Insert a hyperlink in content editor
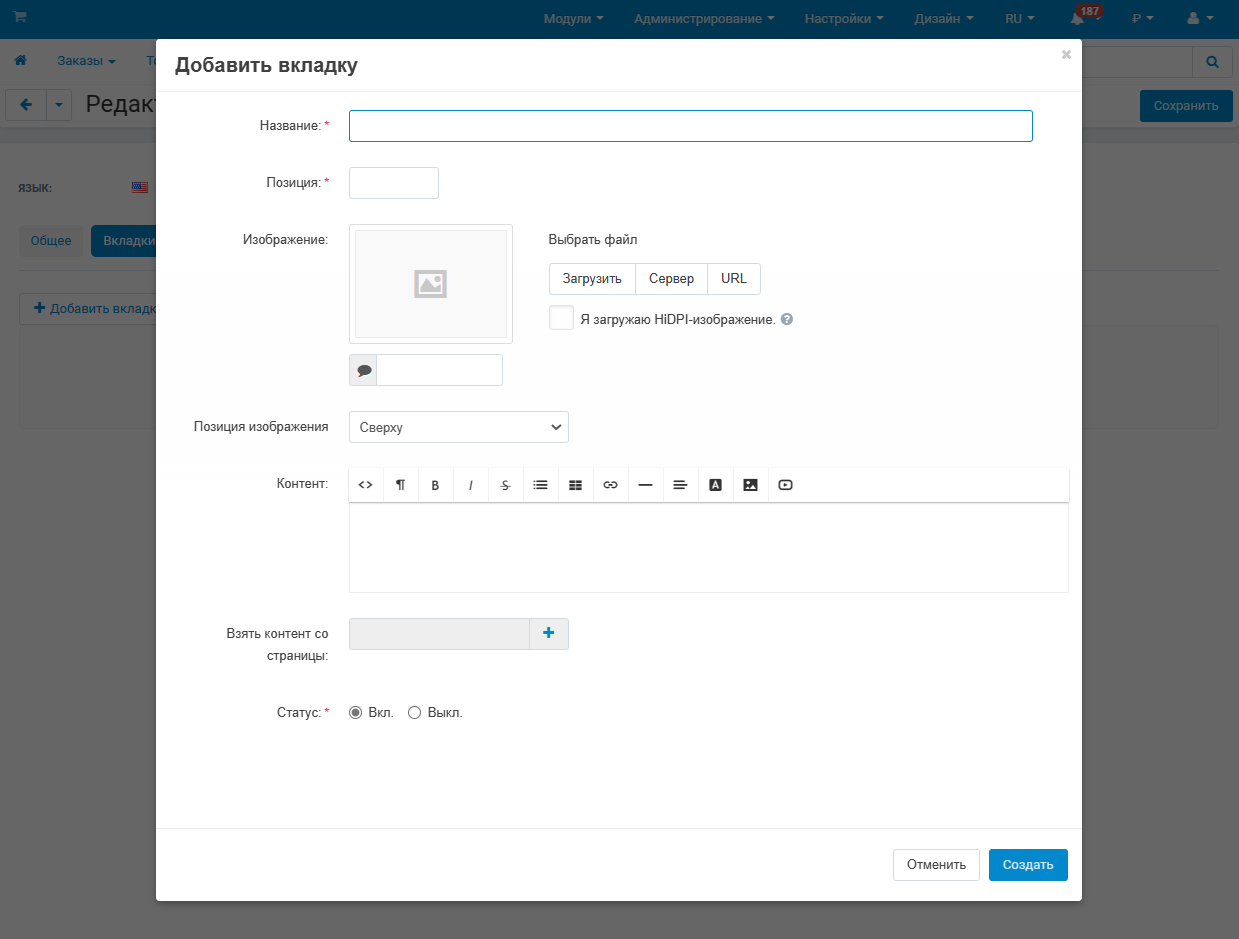1239x939 pixels. (x=610, y=485)
